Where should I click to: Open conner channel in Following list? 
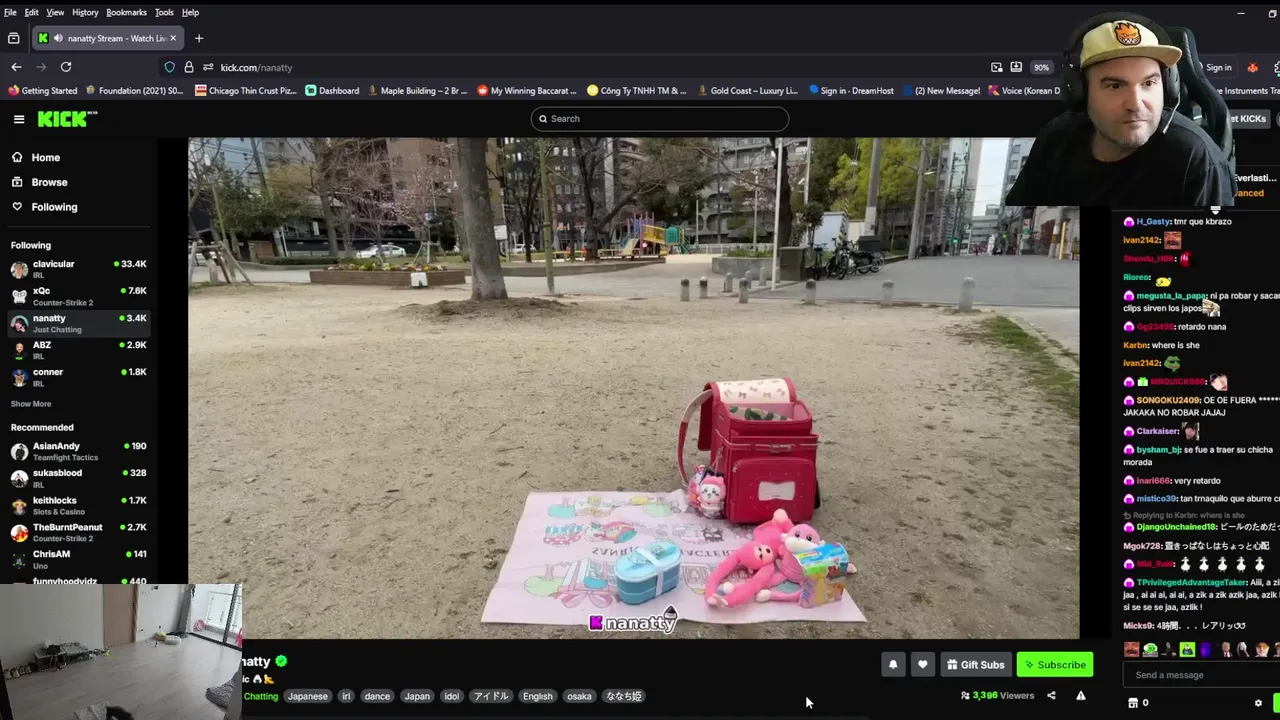(78, 377)
